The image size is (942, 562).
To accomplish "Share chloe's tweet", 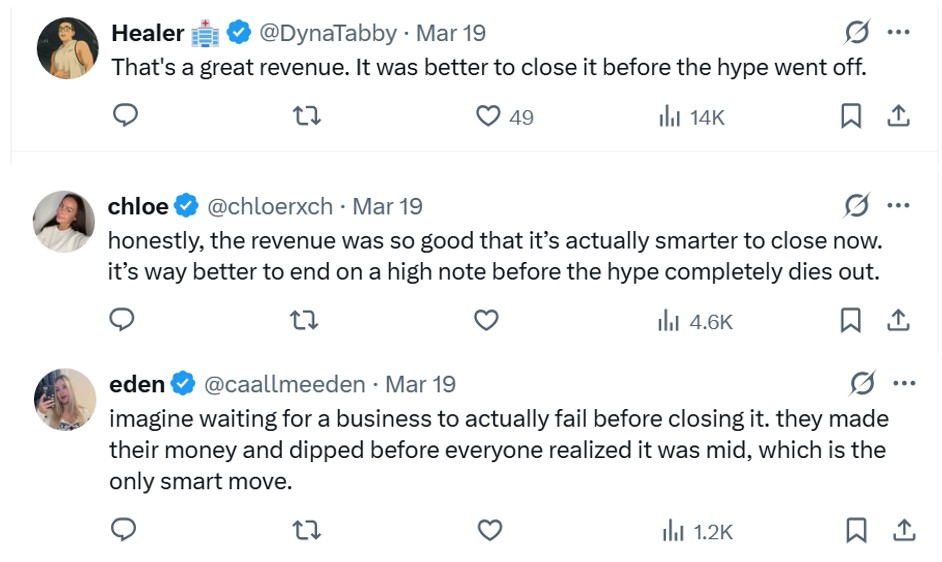I will point(899,320).
